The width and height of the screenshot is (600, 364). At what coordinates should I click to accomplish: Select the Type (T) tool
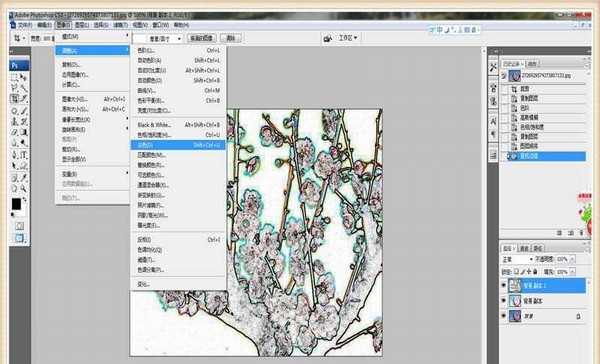point(24,155)
